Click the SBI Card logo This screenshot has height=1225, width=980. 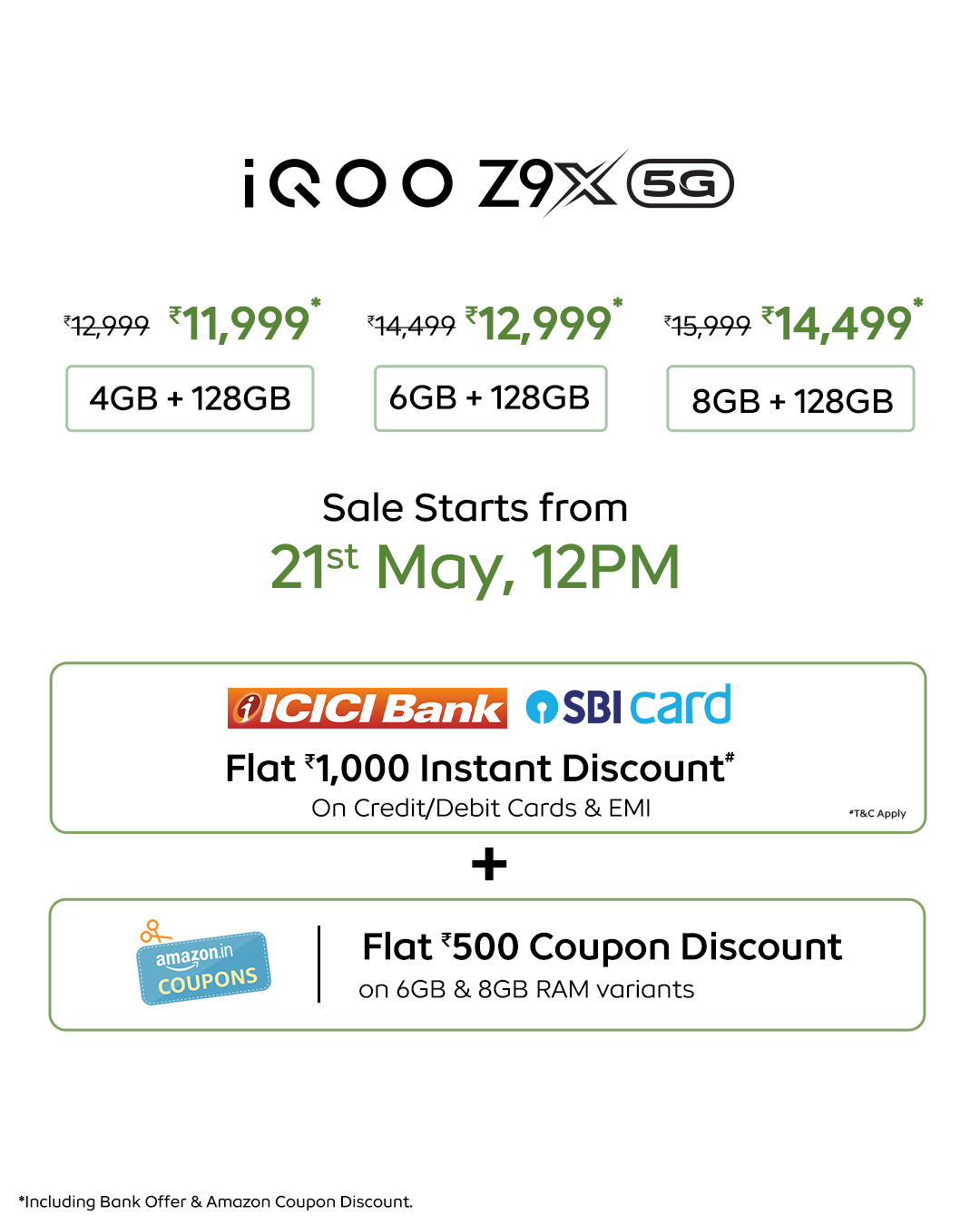click(629, 706)
